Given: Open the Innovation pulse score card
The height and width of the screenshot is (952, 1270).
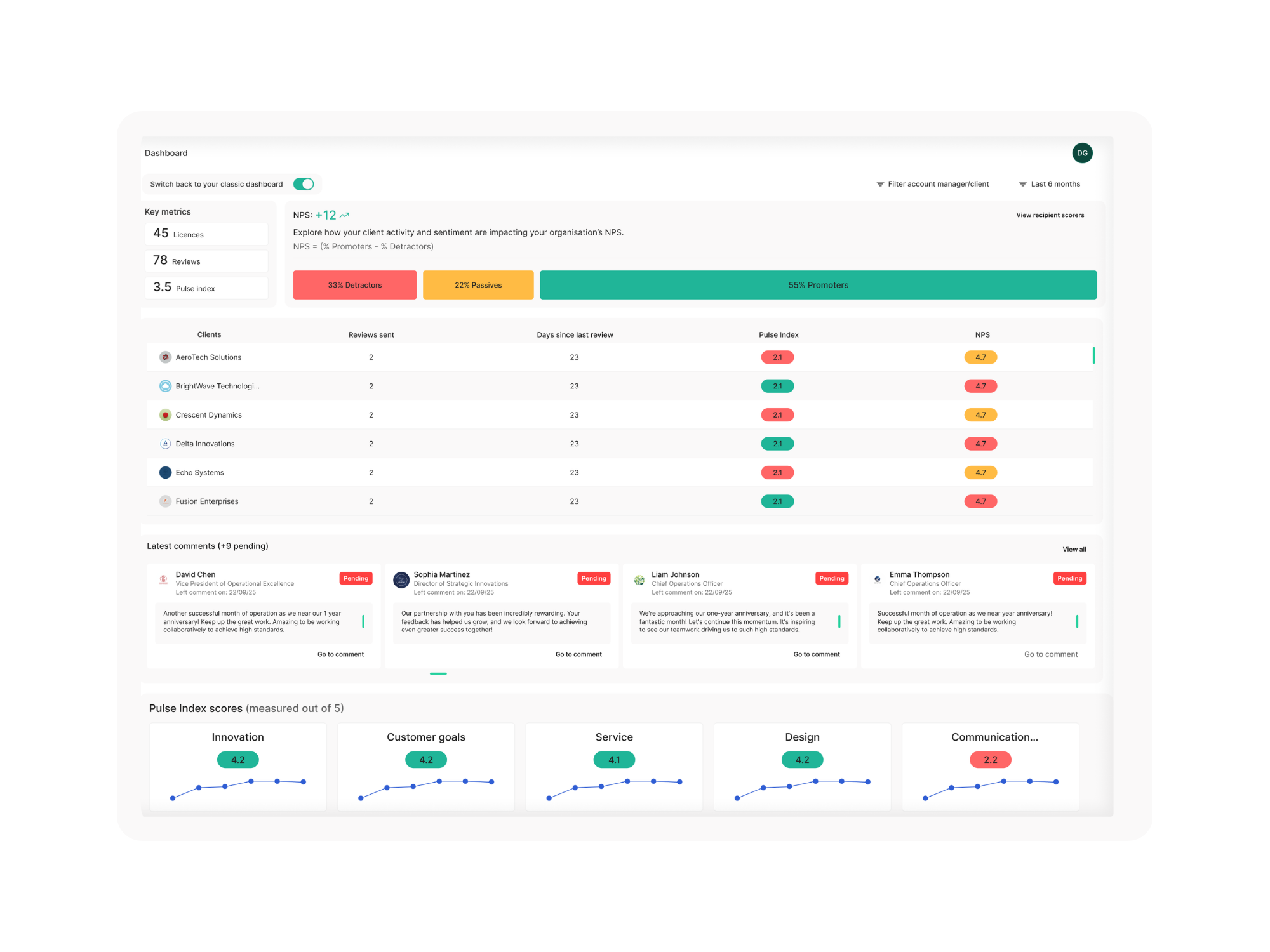Looking at the screenshot, I should pos(237,767).
